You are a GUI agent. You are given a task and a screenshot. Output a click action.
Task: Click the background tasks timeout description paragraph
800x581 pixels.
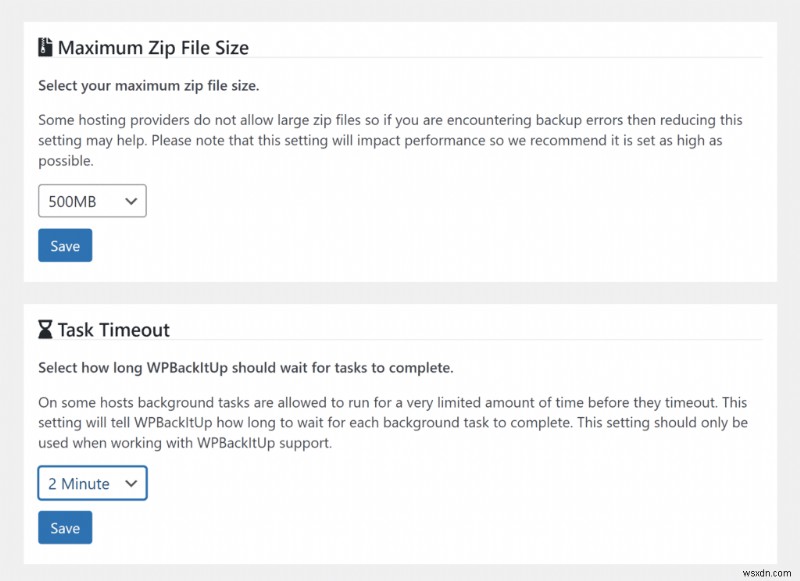tap(390, 422)
